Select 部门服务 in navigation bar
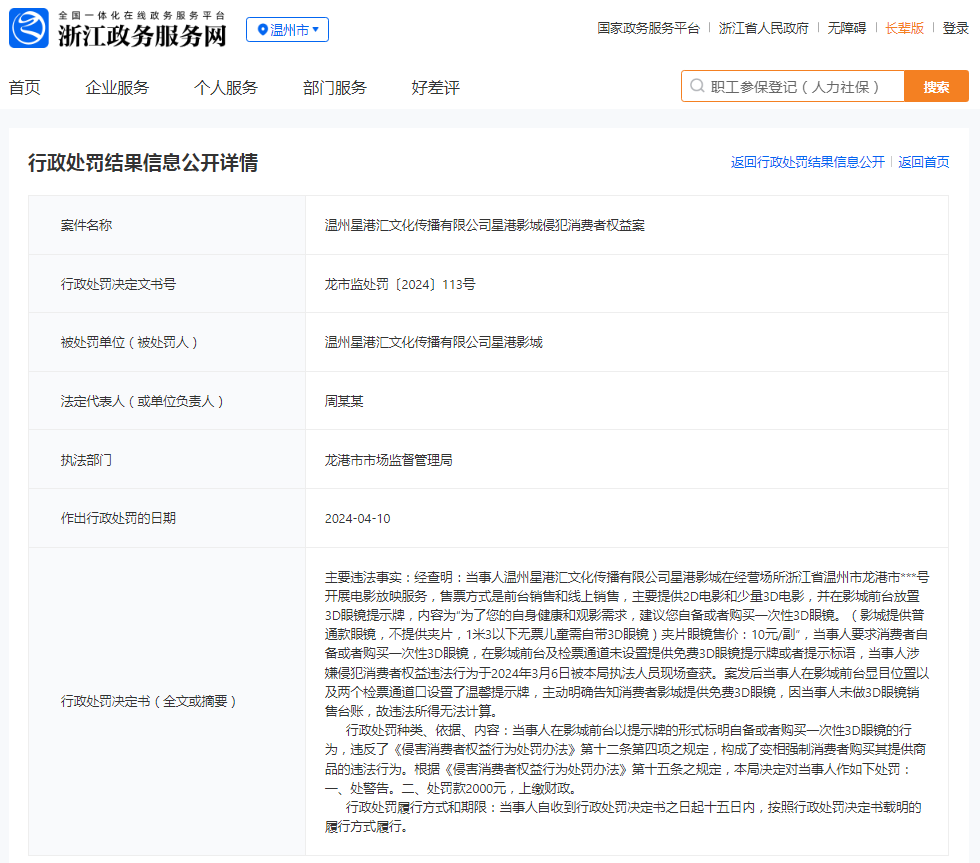This screenshot has width=980, height=863. 335,87
